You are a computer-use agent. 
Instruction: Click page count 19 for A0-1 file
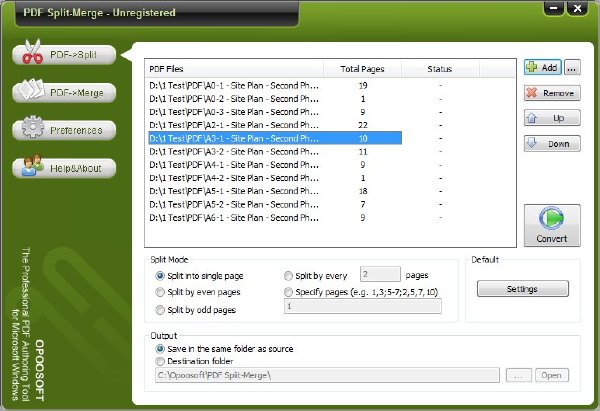coord(363,86)
